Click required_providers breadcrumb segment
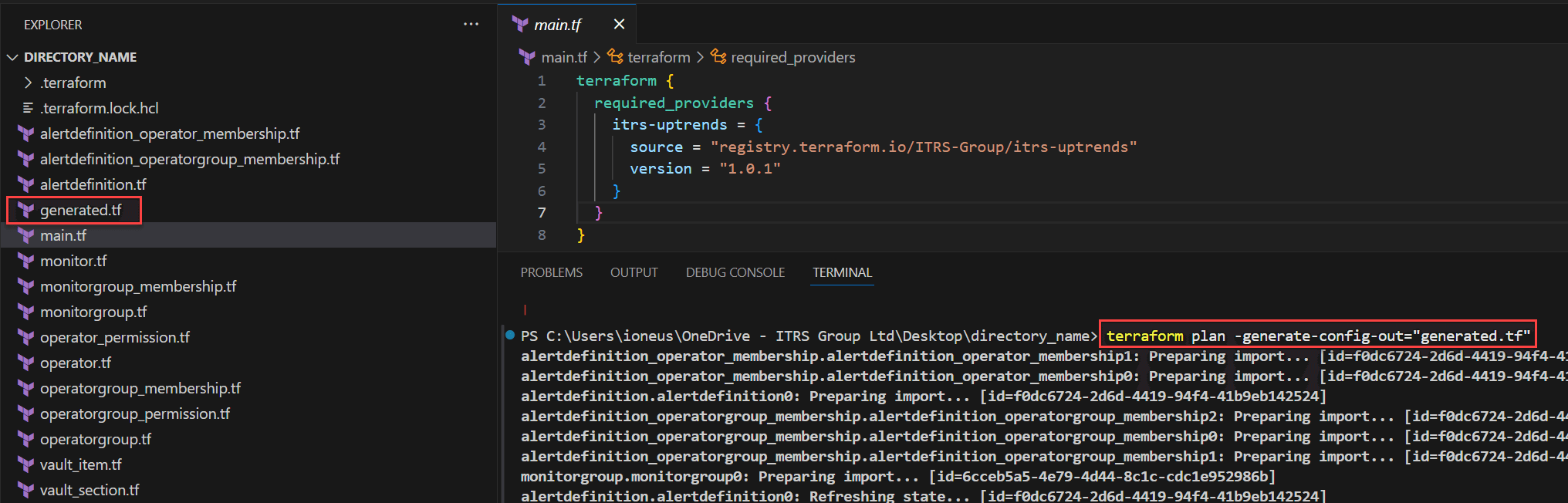The height and width of the screenshot is (503, 1568). click(793, 57)
